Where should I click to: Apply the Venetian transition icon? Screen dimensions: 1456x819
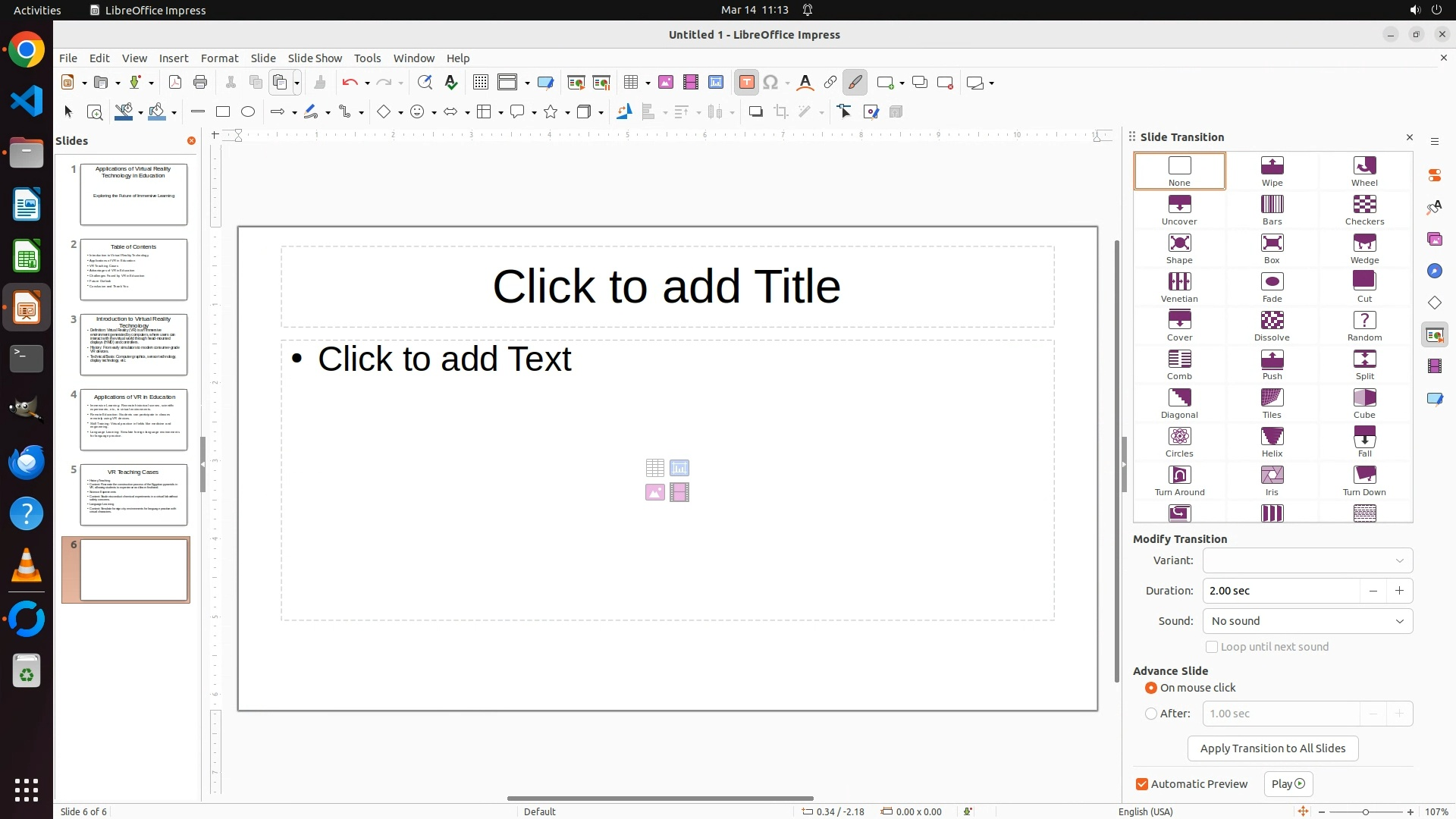click(1179, 287)
